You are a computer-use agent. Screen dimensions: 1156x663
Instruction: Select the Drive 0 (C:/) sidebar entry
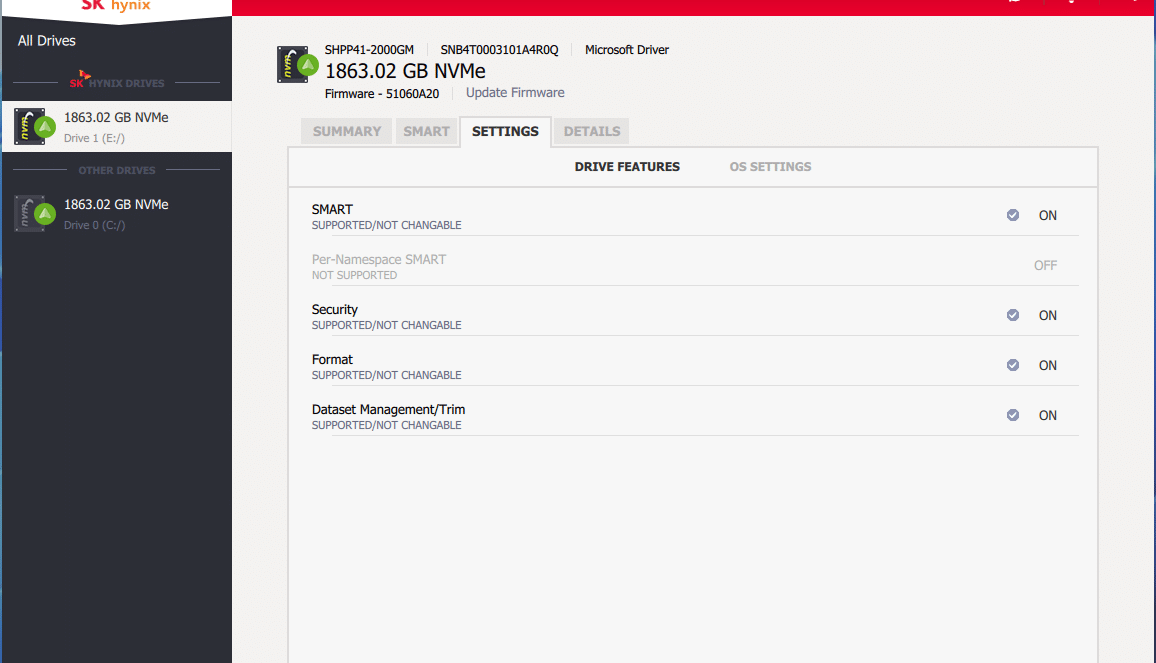point(116,213)
